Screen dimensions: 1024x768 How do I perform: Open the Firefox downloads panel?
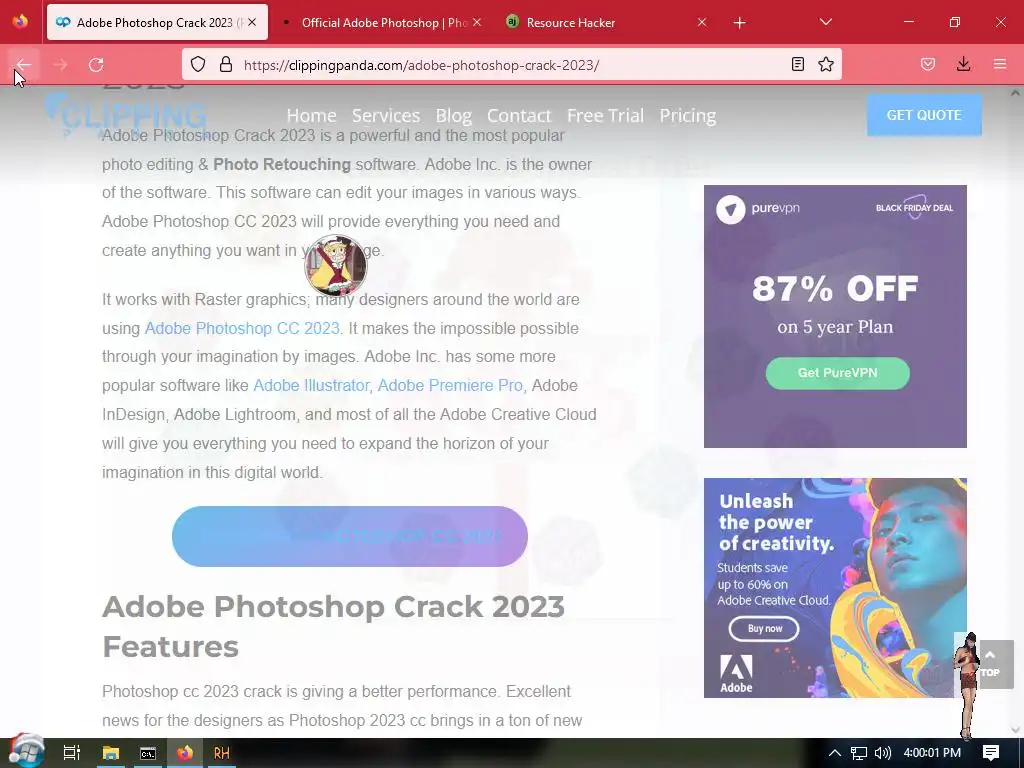tap(963, 64)
